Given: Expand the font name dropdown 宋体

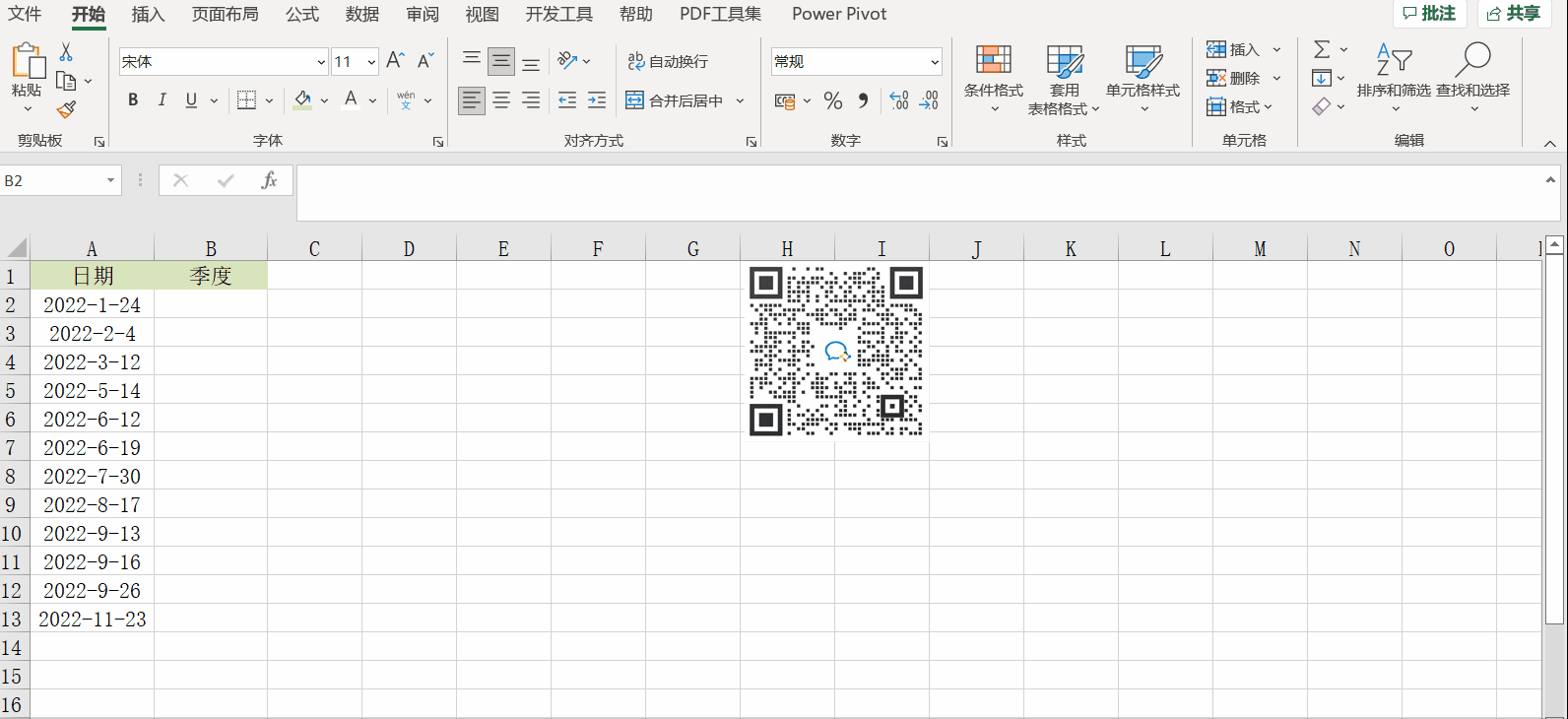Looking at the screenshot, I should [x=321, y=62].
